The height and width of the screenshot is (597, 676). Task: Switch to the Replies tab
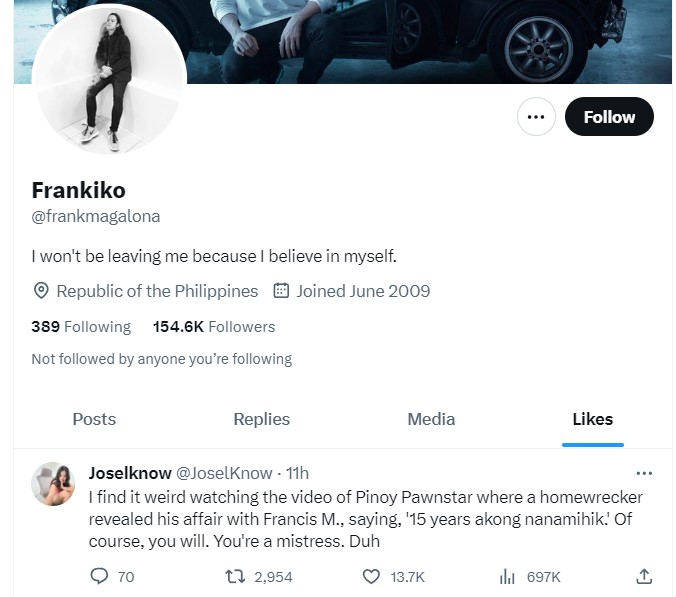pyautogui.click(x=261, y=419)
